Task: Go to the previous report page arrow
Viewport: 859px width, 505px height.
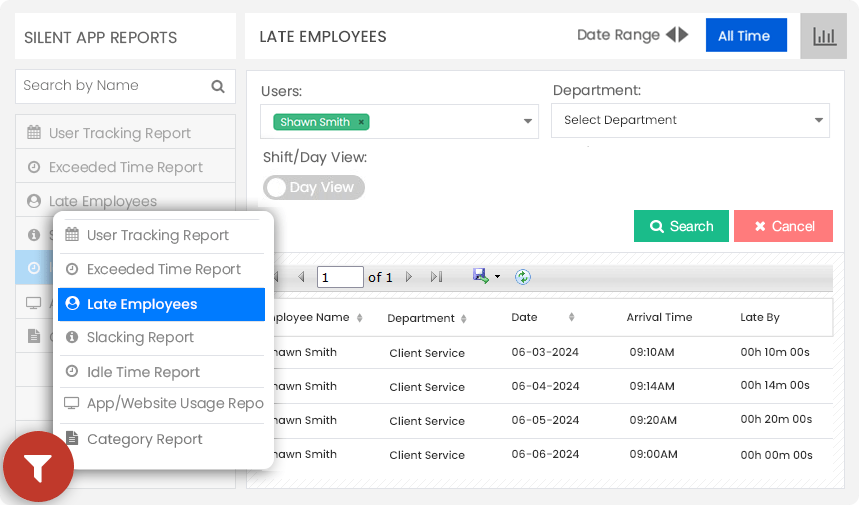Action: tap(301, 277)
